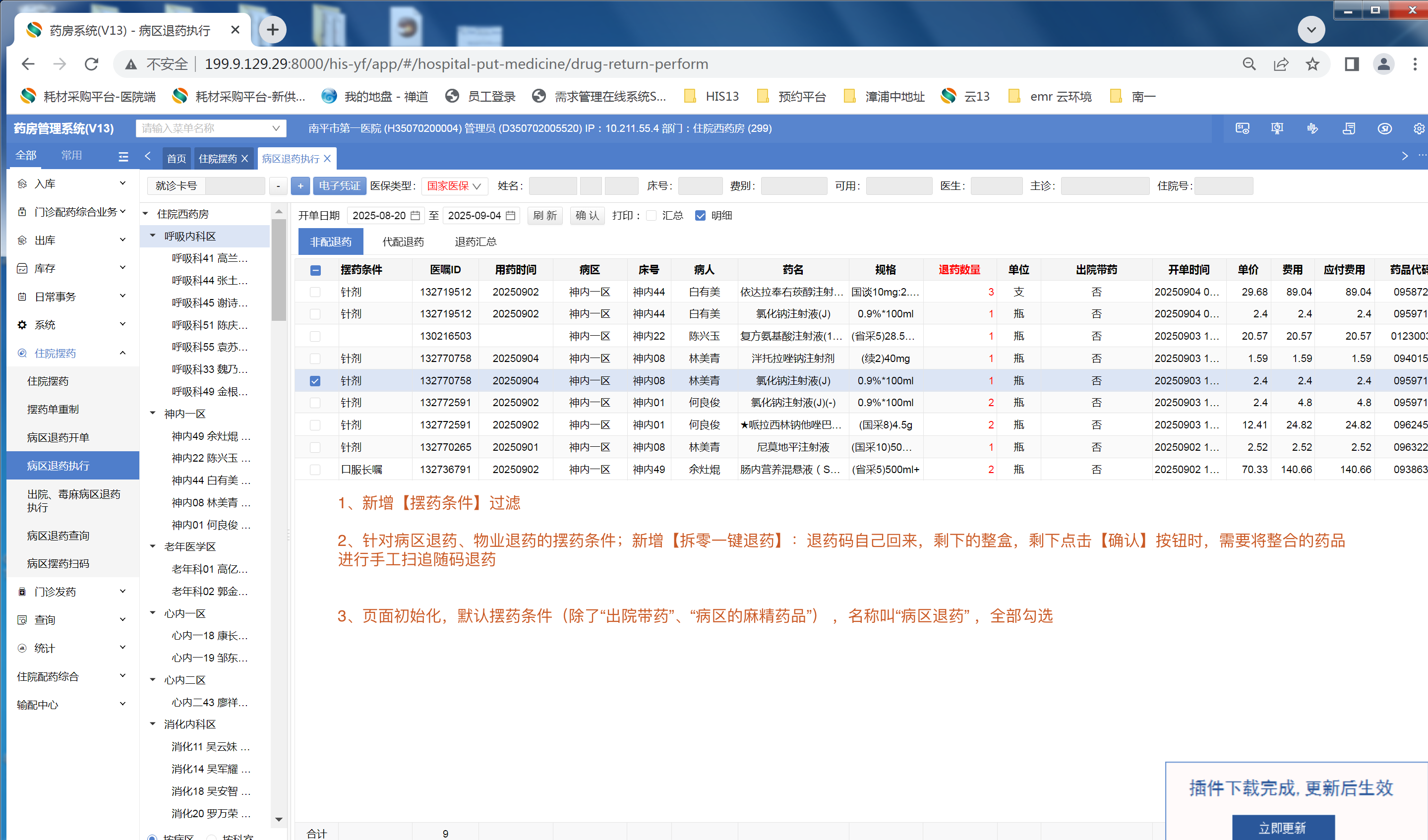1428x840 pixels.
Task: Open browser zoom magnifier icon
Action: [x=1249, y=64]
